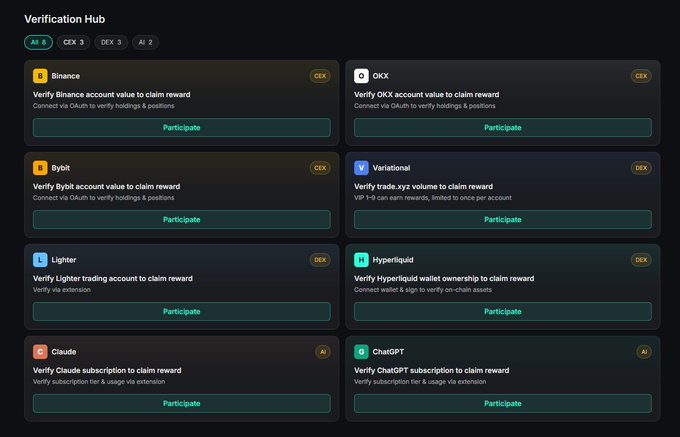The image size is (680, 437).
Task: Participate in OKX verification
Action: (x=503, y=127)
